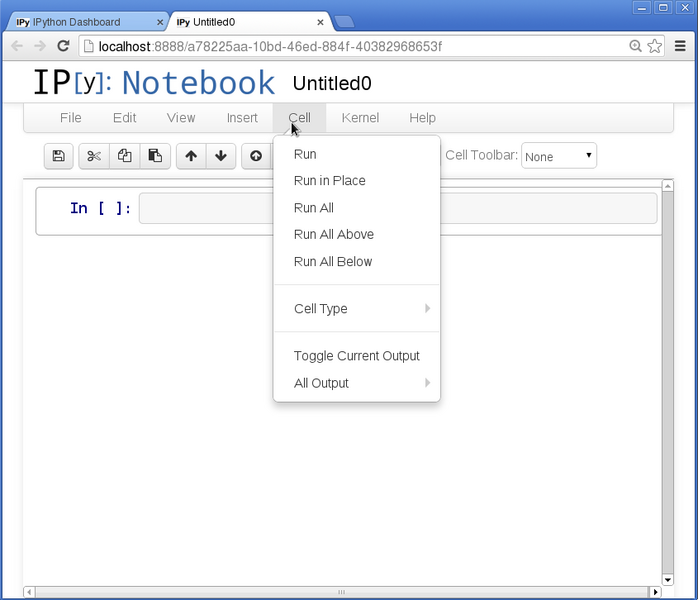
Task: Close the Untitled0 tab
Action: [x=320, y=22]
